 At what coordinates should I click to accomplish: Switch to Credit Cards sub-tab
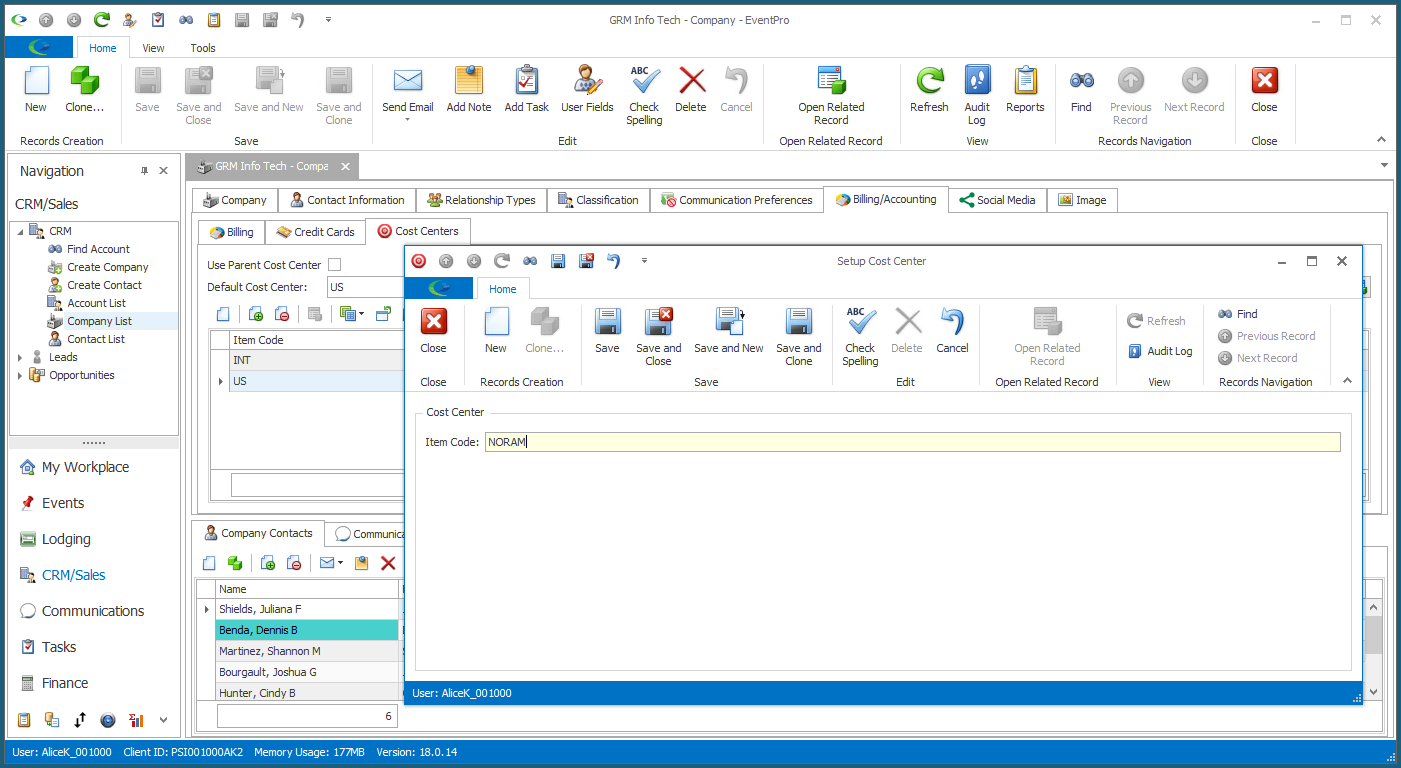[x=316, y=232]
